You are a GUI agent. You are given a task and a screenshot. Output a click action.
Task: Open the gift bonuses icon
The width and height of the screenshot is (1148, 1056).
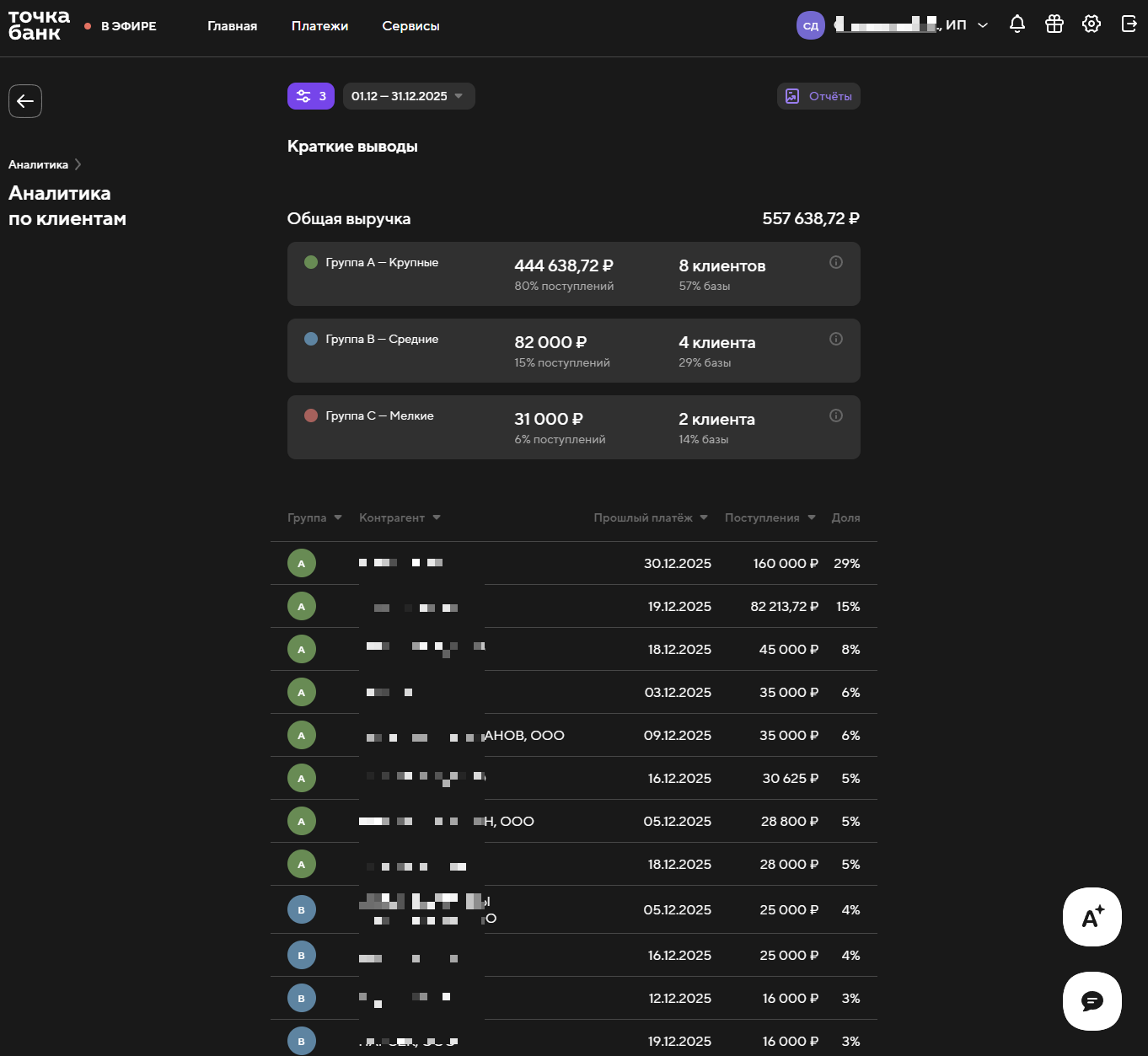(x=1054, y=24)
